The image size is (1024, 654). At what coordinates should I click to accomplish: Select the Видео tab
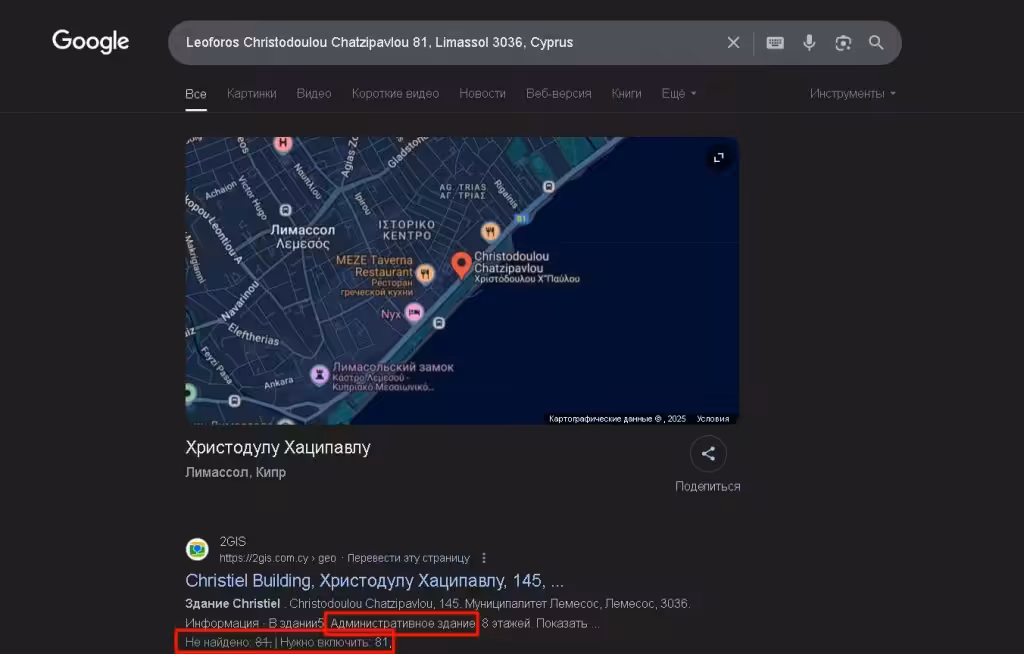(x=314, y=93)
